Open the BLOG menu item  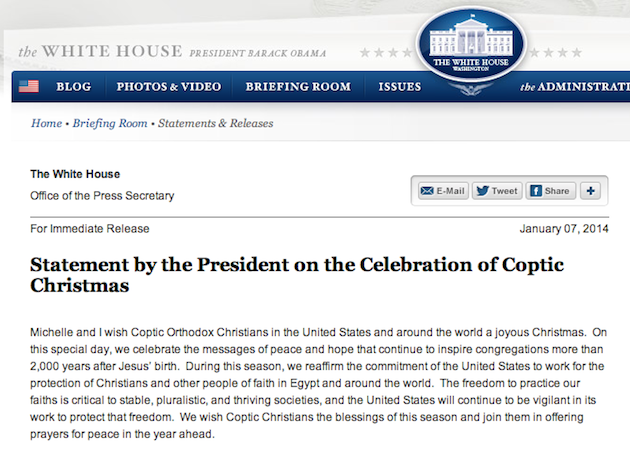click(x=74, y=87)
